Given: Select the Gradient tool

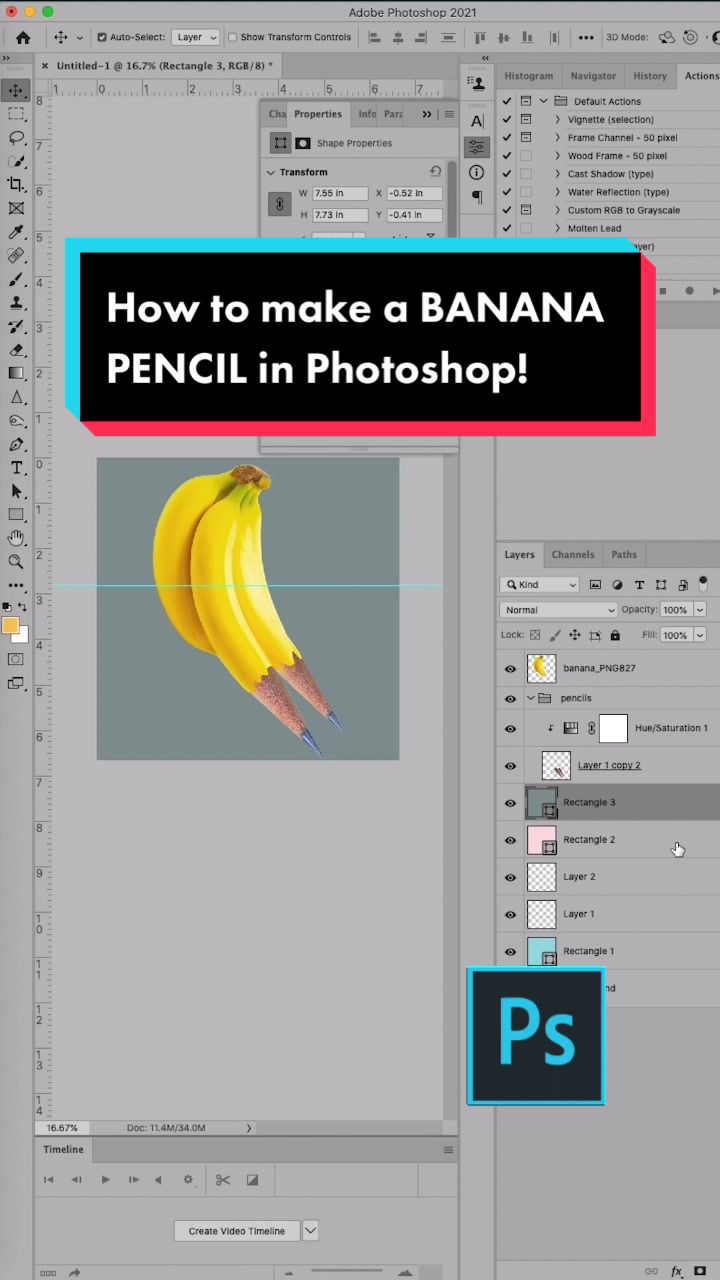Looking at the screenshot, I should tap(16, 373).
